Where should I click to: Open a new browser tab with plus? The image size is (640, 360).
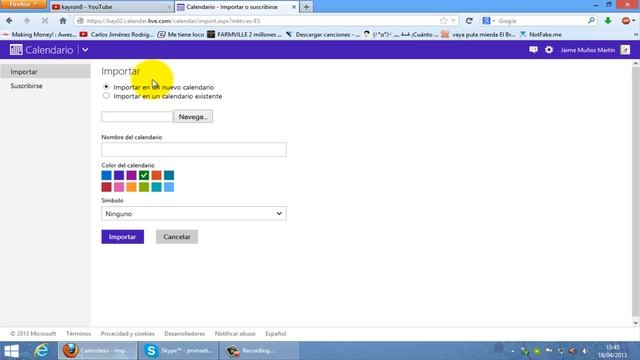pos(306,7)
